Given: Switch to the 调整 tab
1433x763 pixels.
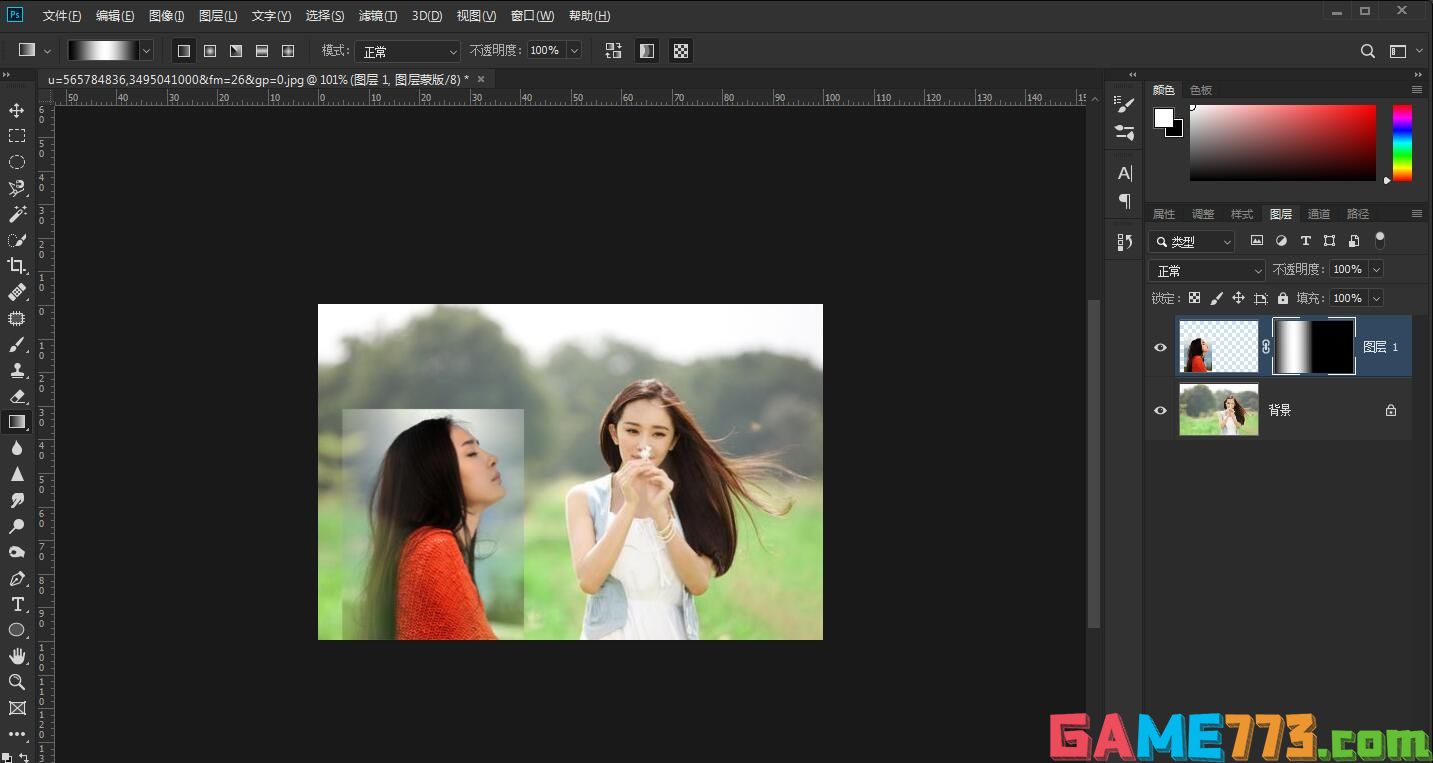Looking at the screenshot, I should (1203, 214).
